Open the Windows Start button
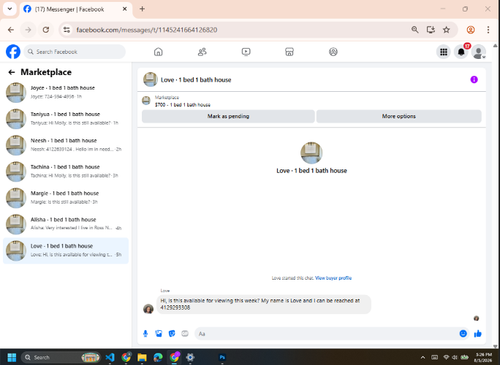 click(x=12, y=357)
